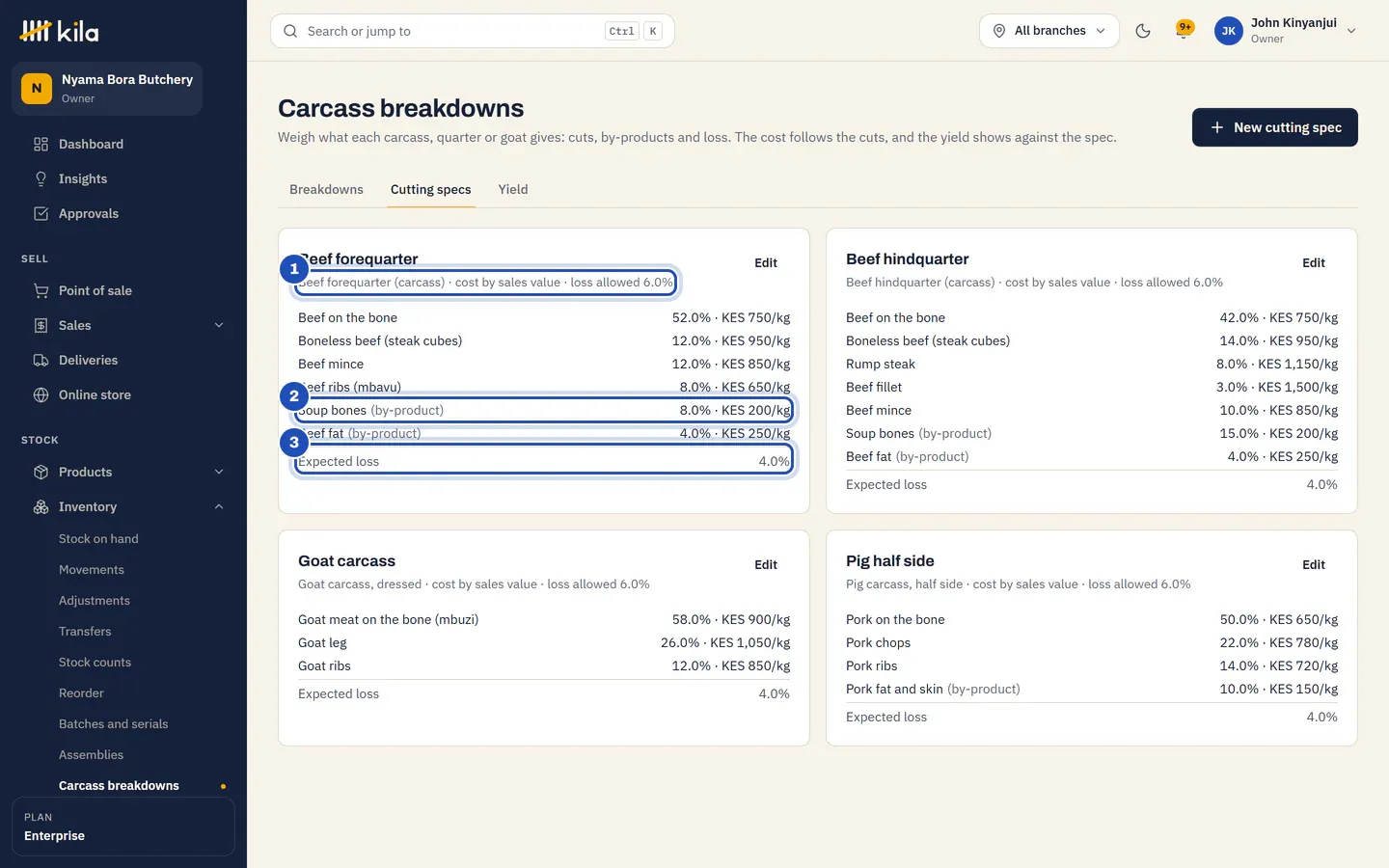Go to Adjustments
This screenshot has width=1389, height=868.
(x=95, y=601)
